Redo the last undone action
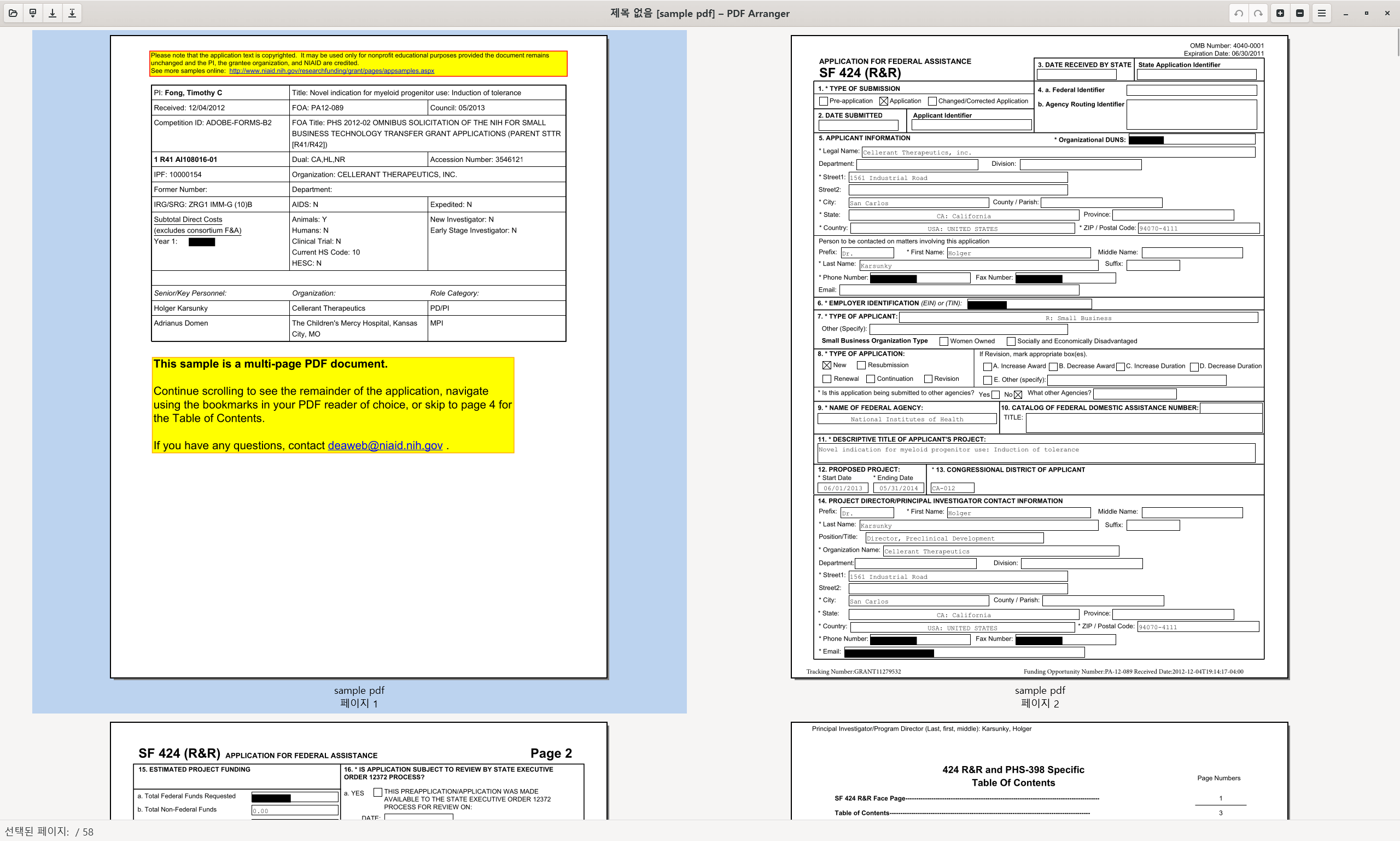Viewport: 1400px width, 841px height. [1258, 13]
